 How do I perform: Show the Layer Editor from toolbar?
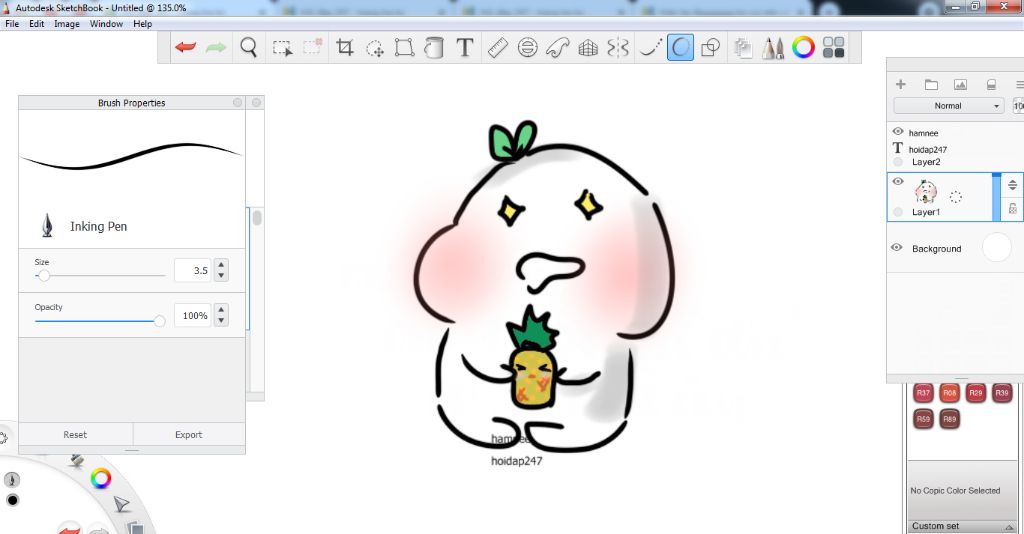(x=743, y=48)
